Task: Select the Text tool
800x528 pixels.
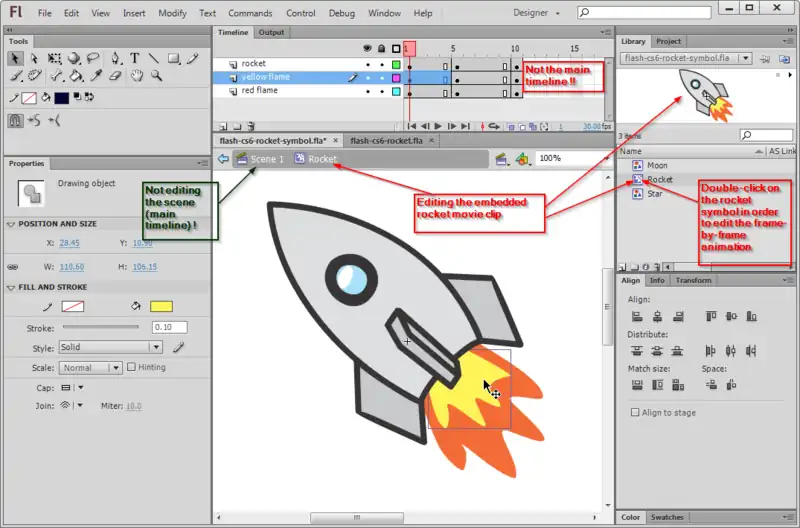Action: click(x=135, y=58)
